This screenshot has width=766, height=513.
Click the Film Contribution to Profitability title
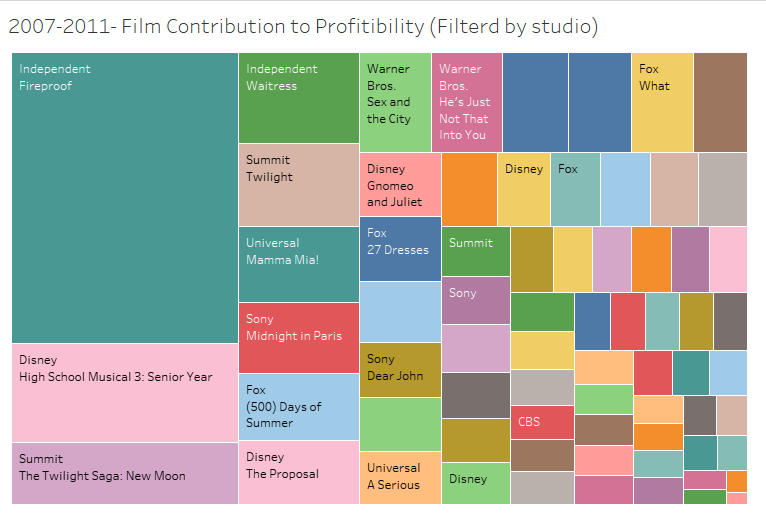coord(303,27)
